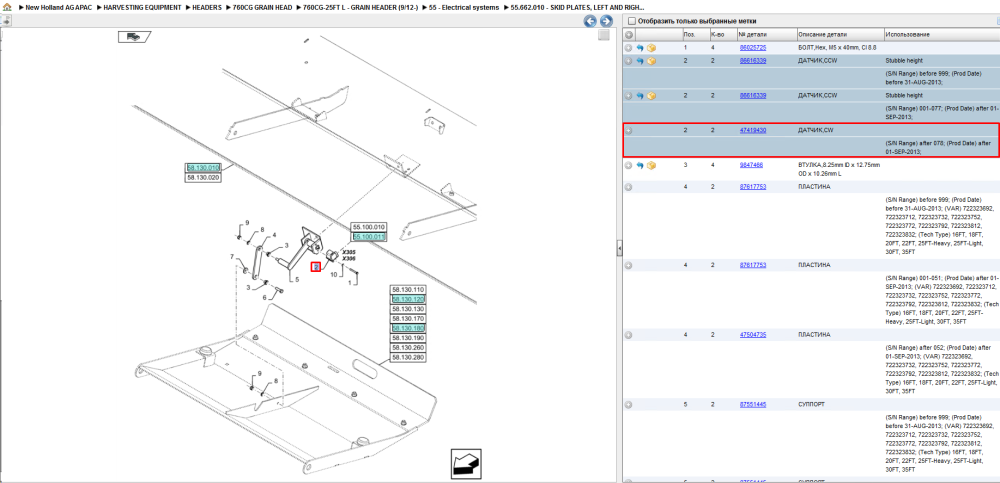This screenshot has height=483, width=1000.
Task: Click the splitter collapse handle between panels
Action: click(x=619, y=249)
